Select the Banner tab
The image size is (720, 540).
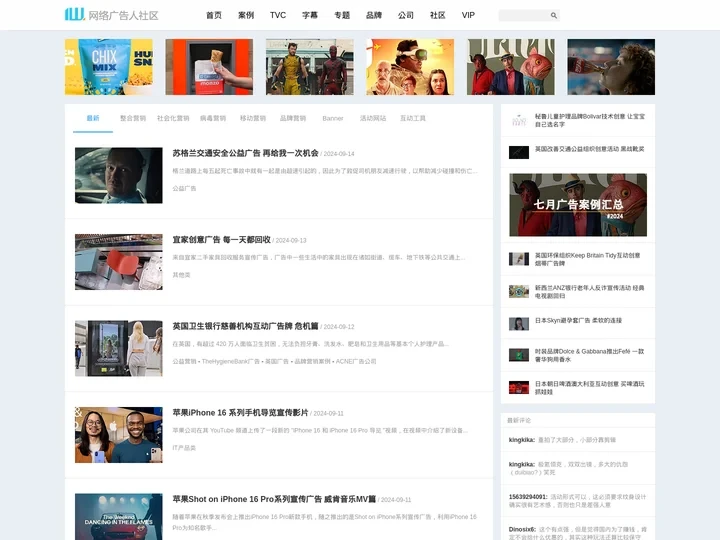tap(333, 118)
